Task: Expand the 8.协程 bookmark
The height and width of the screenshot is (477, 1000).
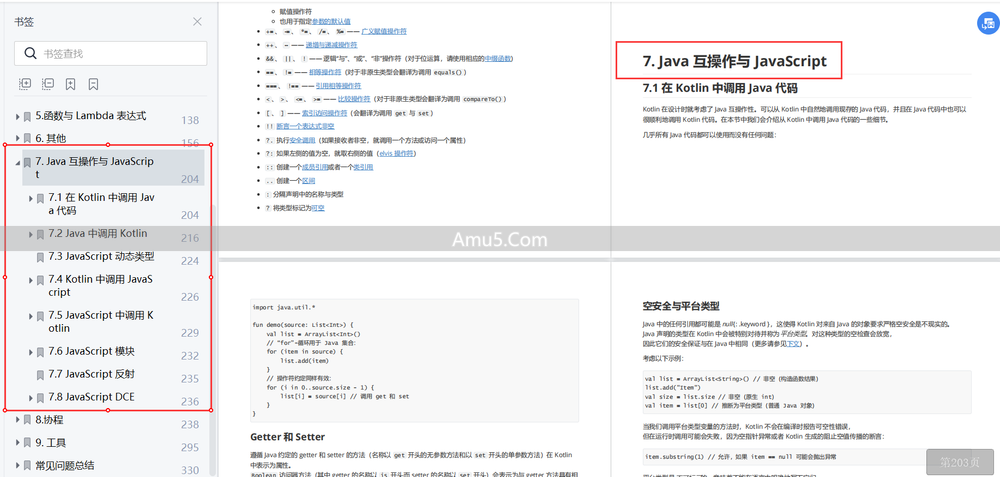Action: [18, 420]
